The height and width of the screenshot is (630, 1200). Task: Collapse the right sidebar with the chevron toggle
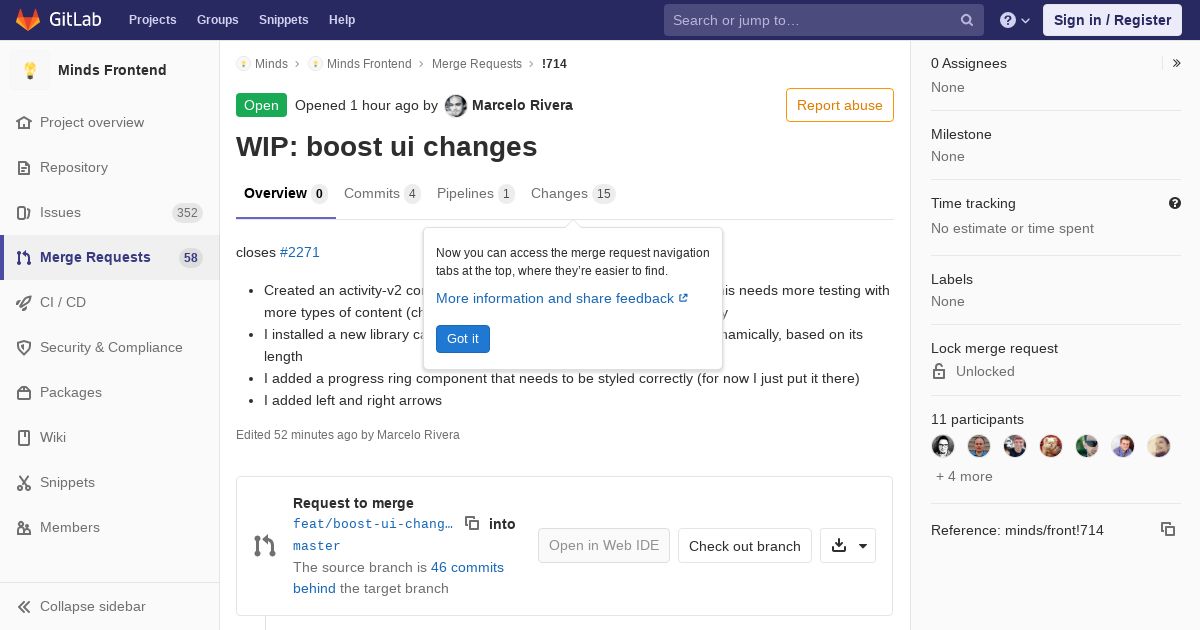pos(1177,63)
